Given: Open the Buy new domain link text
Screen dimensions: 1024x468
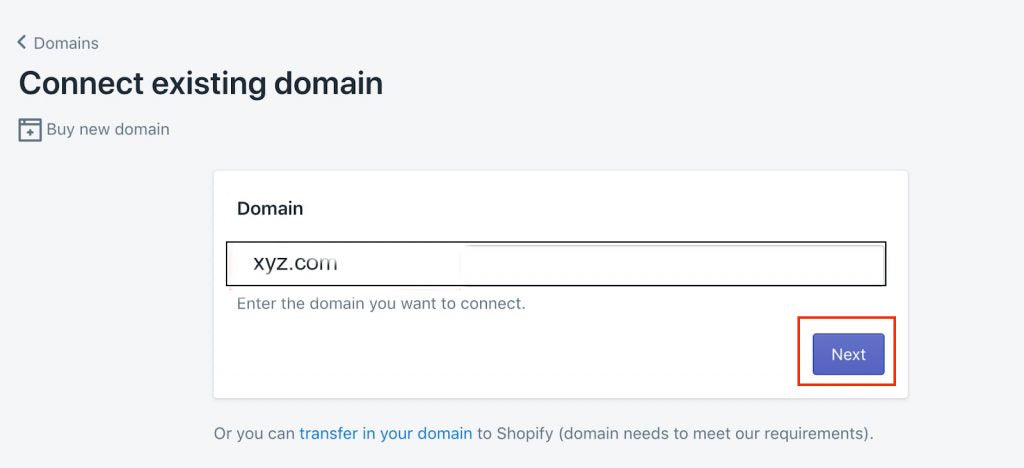Looking at the screenshot, I should pos(108,129).
